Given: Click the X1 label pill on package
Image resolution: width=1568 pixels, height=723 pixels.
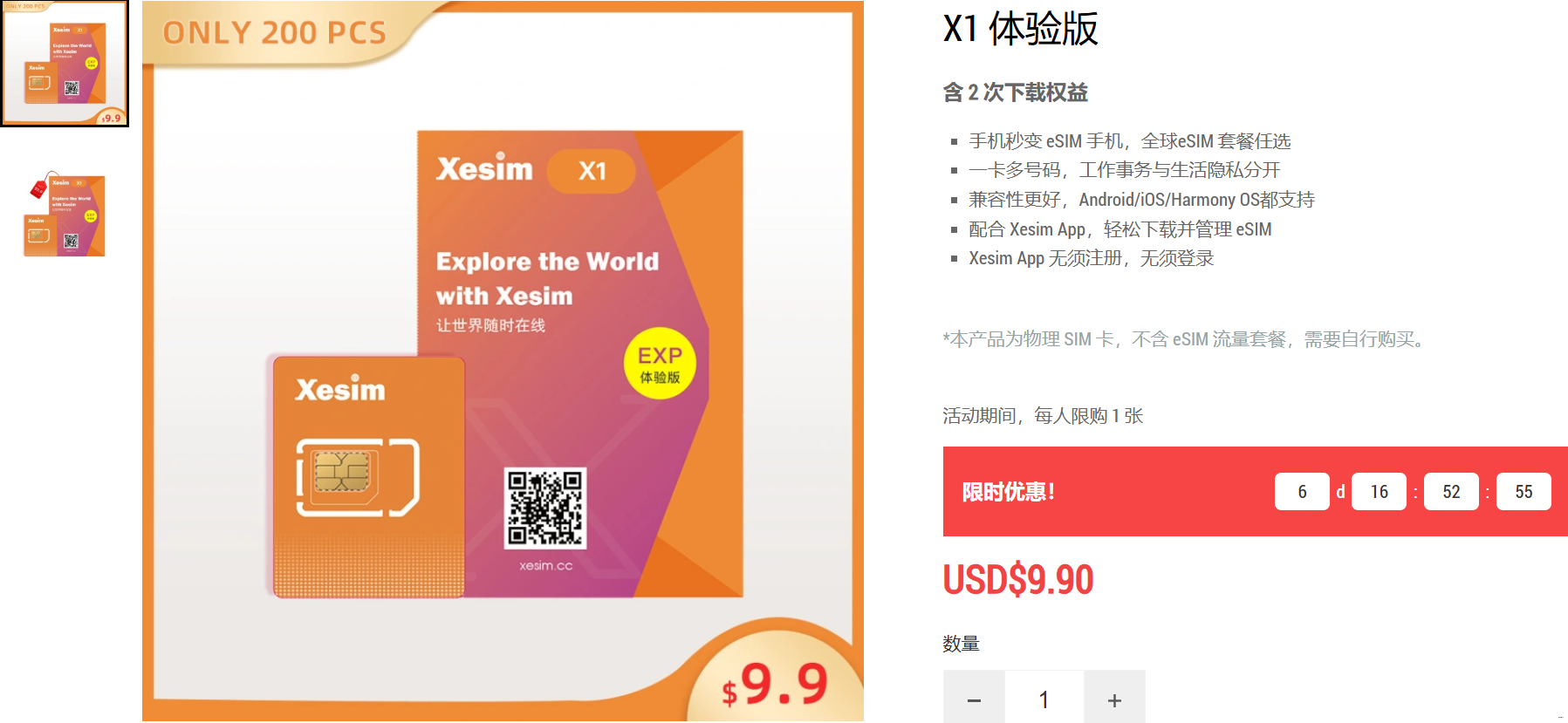Looking at the screenshot, I should click(x=592, y=171).
